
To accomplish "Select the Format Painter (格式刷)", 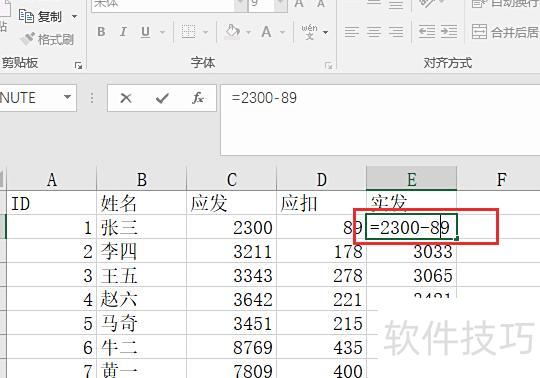I will 48,39.
